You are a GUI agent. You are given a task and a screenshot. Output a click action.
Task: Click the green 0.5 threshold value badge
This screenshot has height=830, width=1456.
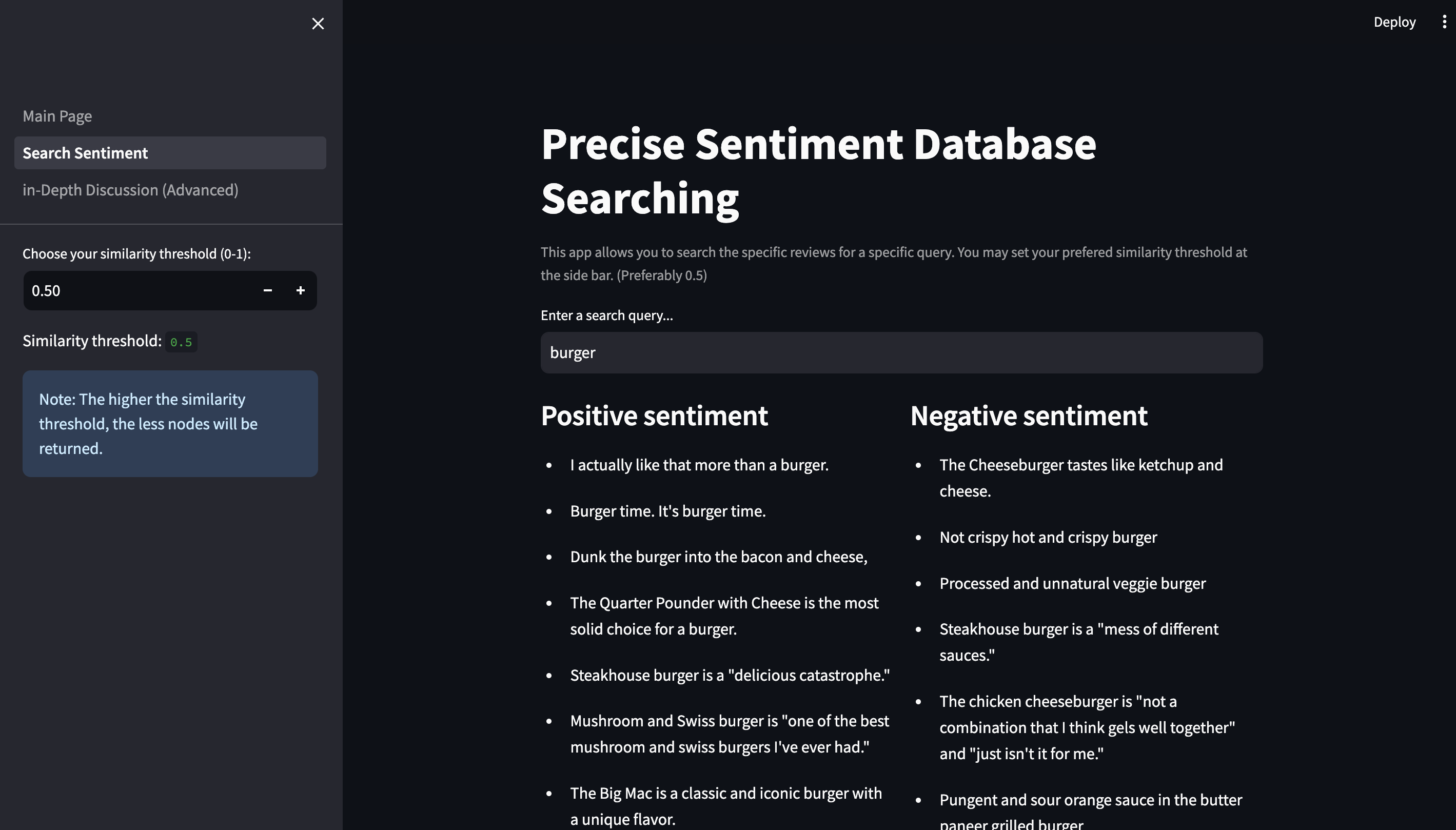point(181,342)
